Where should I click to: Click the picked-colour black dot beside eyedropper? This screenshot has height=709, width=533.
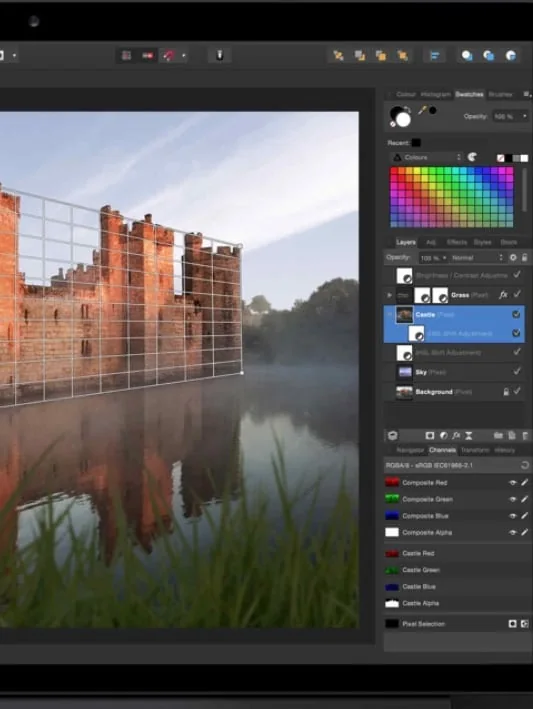tap(433, 110)
